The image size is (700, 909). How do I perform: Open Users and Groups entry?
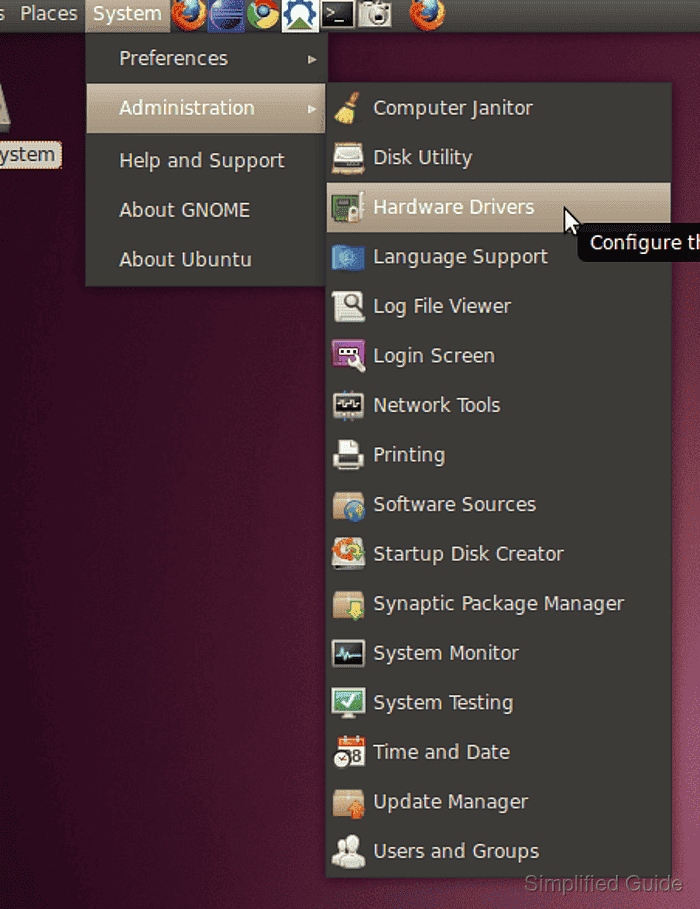click(499, 852)
